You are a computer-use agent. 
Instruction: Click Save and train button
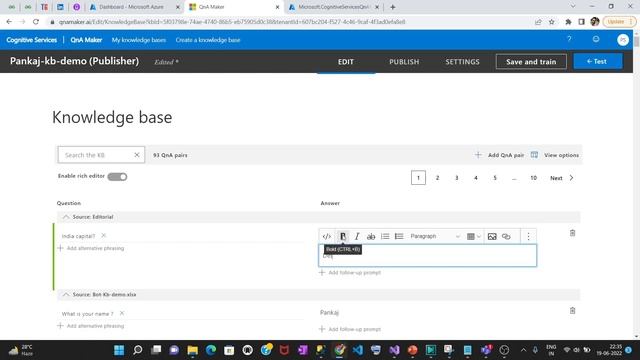click(531, 62)
